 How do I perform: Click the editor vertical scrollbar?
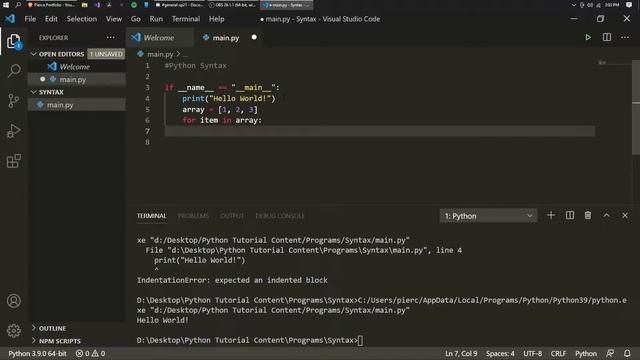click(x=636, y=107)
